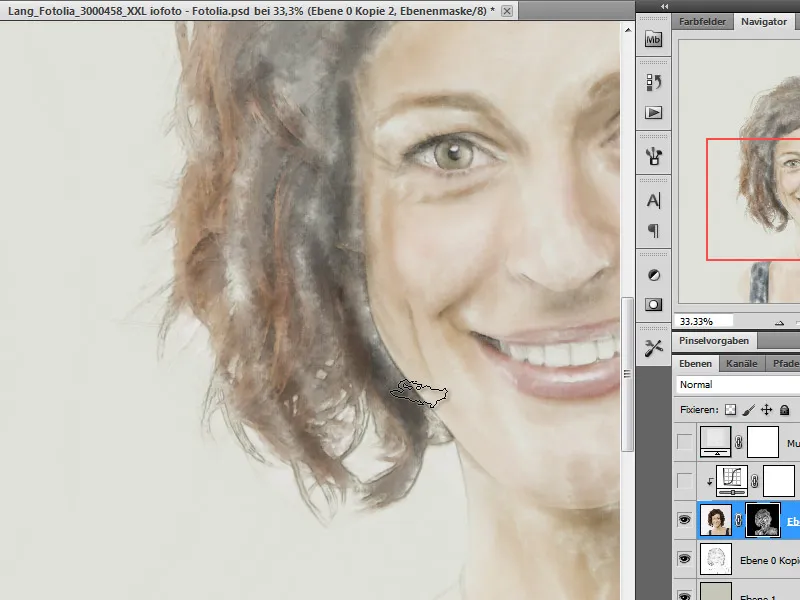Lock layer position using the move icon
Screen dimensions: 800x600
click(766, 409)
